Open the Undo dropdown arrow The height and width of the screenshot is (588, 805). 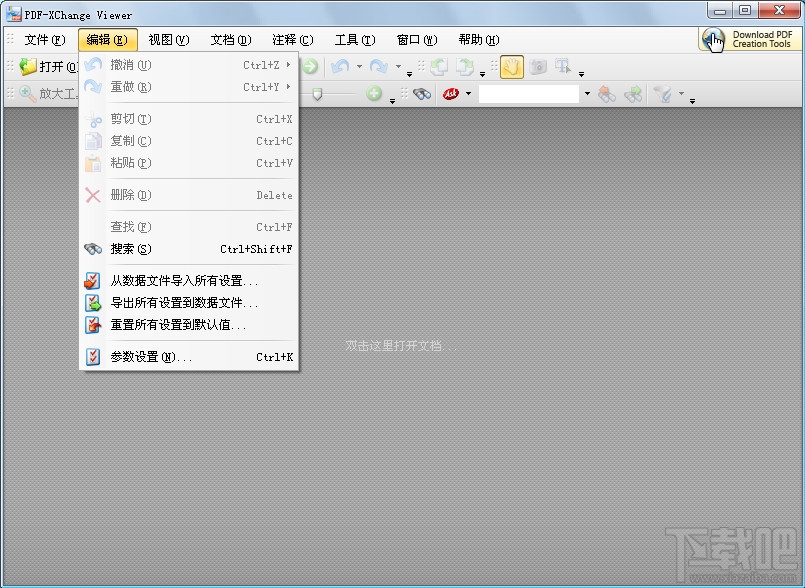tap(358, 67)
